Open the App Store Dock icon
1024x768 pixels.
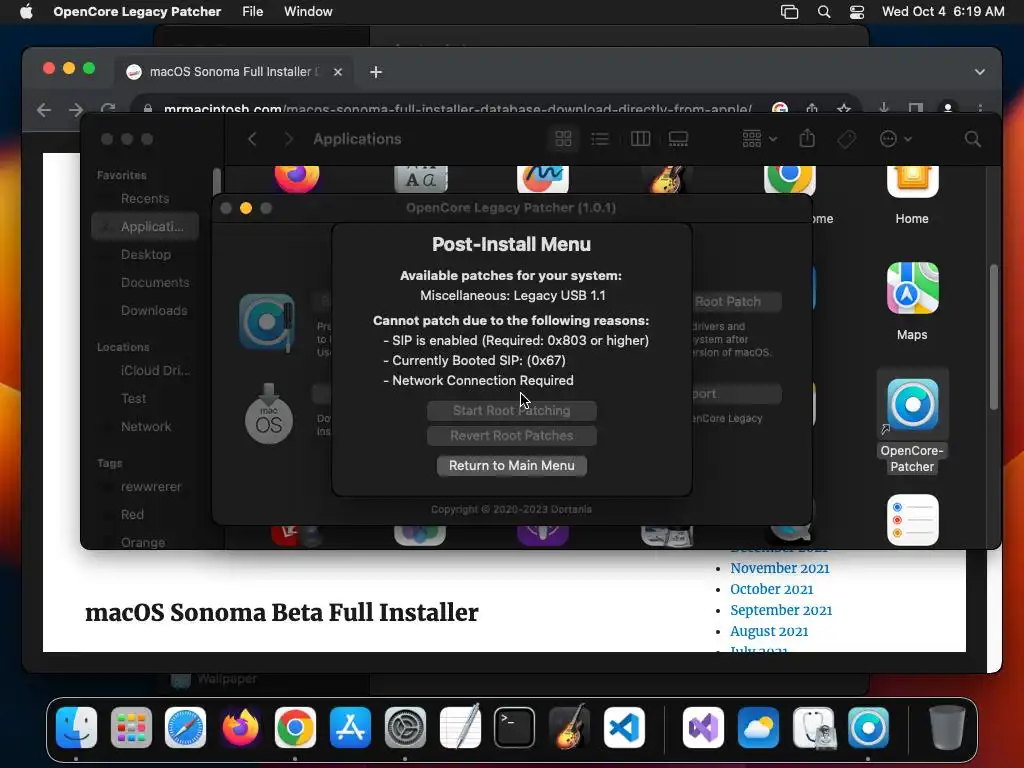coord(350,728)
